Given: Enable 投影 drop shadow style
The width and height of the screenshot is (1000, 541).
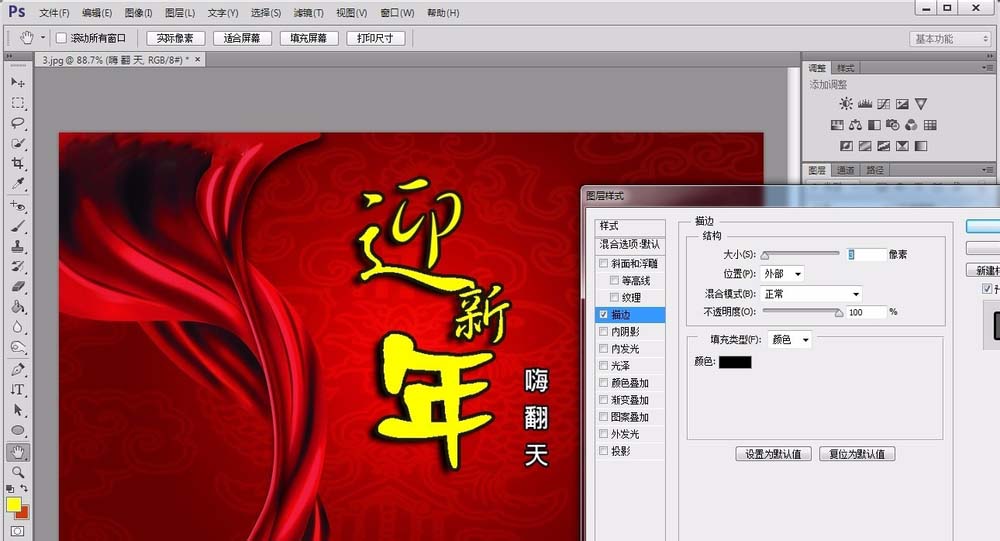Looking at the screenshot, I should tap(604, 450).
